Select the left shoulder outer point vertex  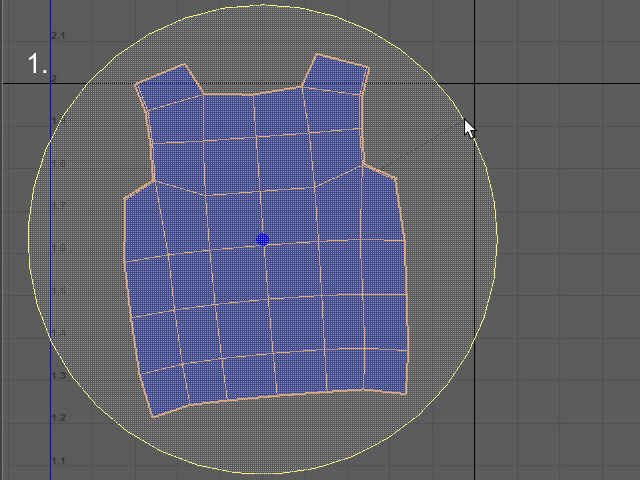click(124, 199)
